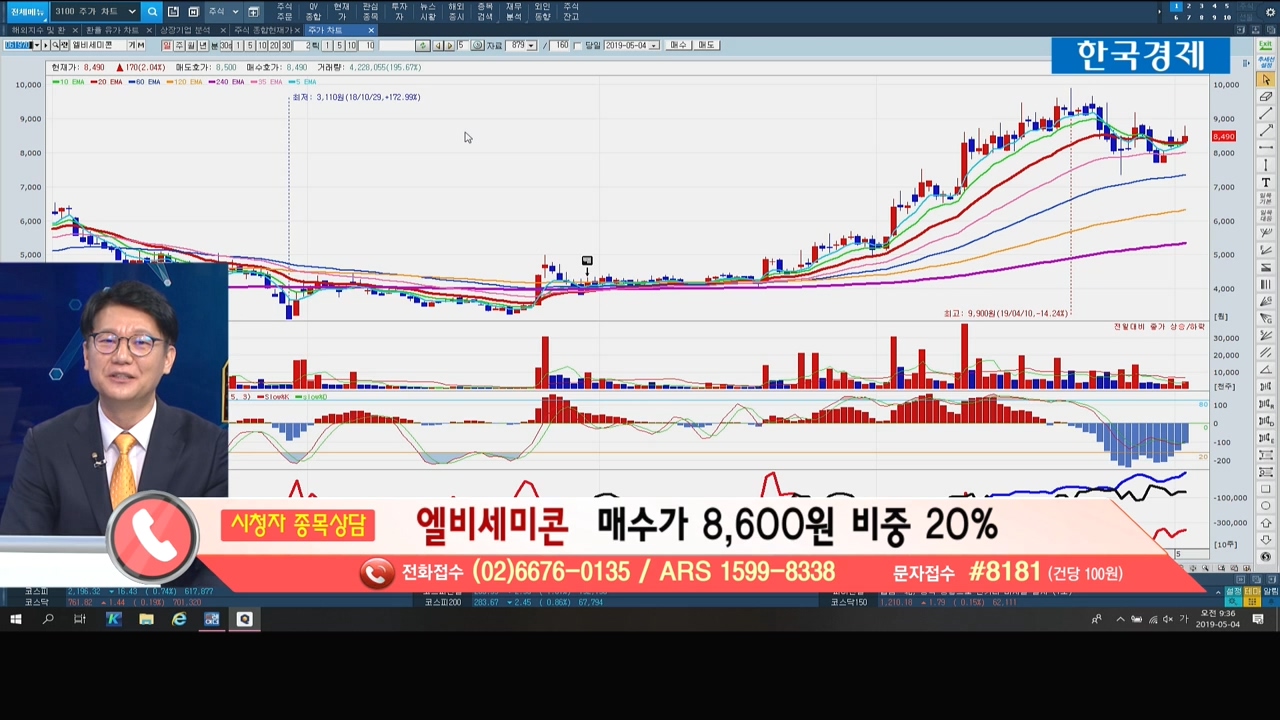The image size is (1280, 720).
Task: Select the text annotation tool
Action: (x=1266, y=182)
